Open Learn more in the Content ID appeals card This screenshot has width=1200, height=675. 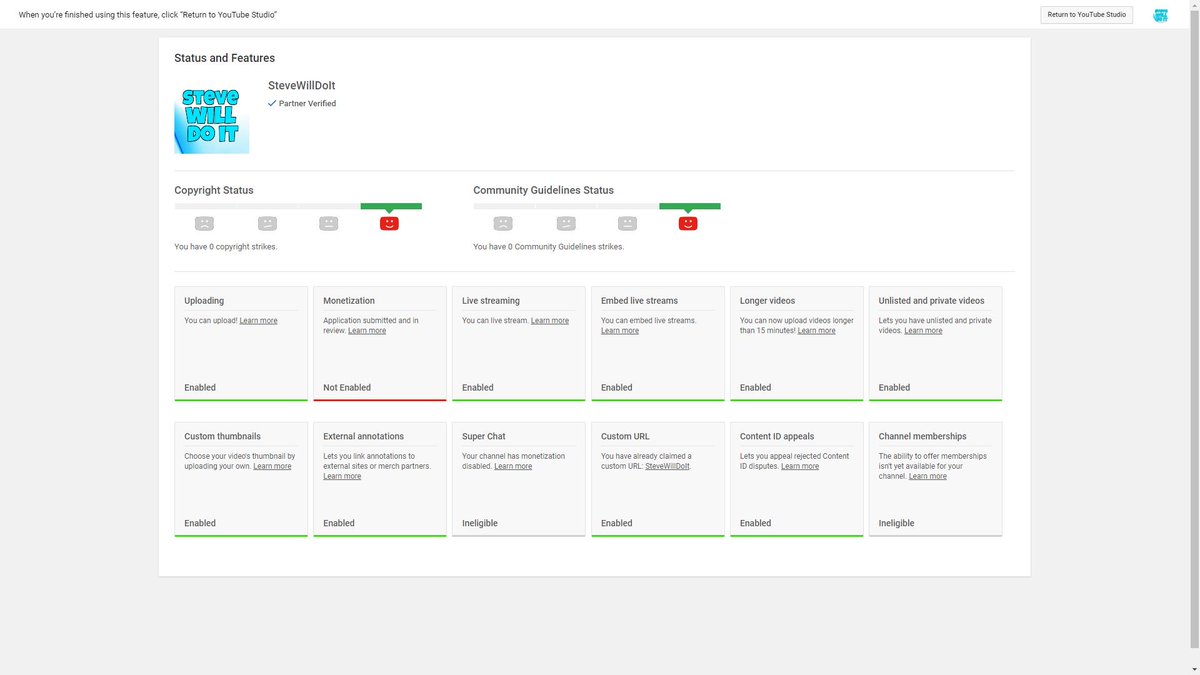tap(800, 467)
